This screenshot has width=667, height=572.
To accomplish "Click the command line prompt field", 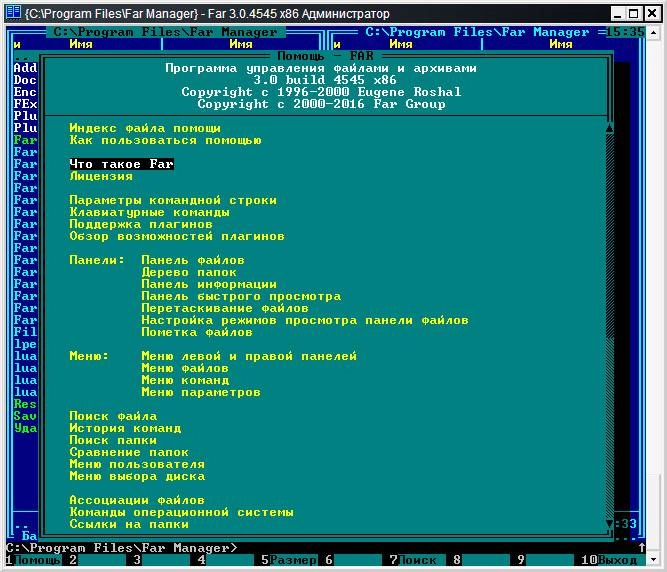I will click(x=323, y=548).
